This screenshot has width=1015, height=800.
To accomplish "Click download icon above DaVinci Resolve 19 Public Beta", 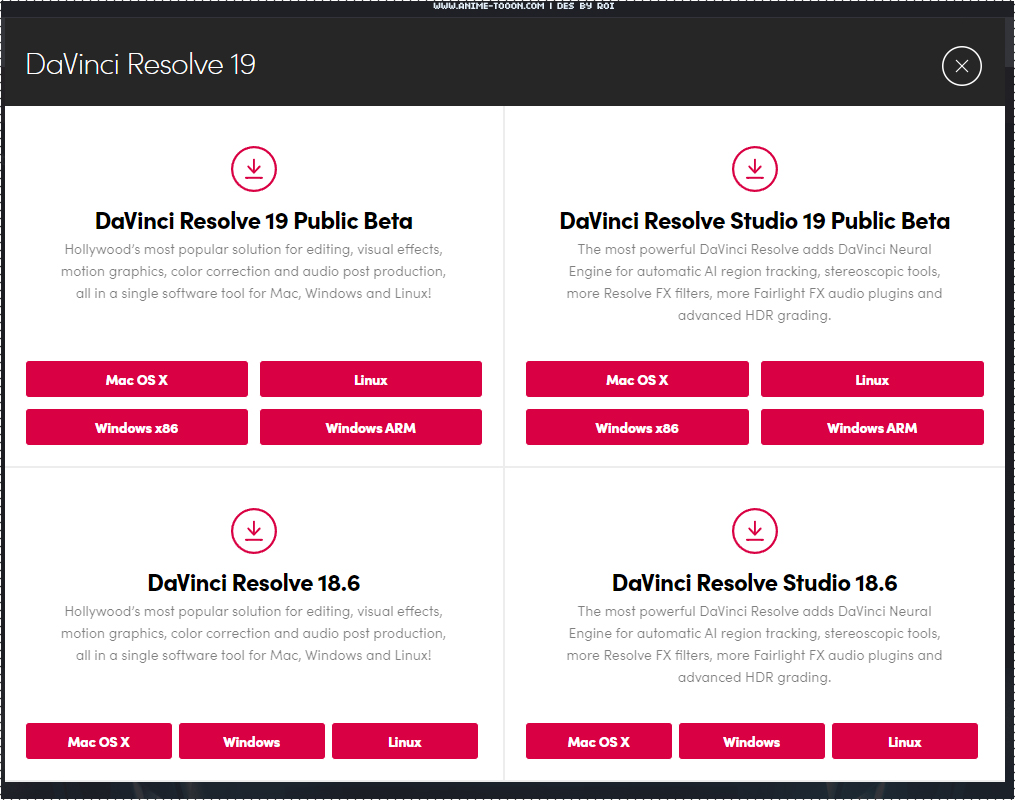I will pyautogui.click(x=254, y=169).
